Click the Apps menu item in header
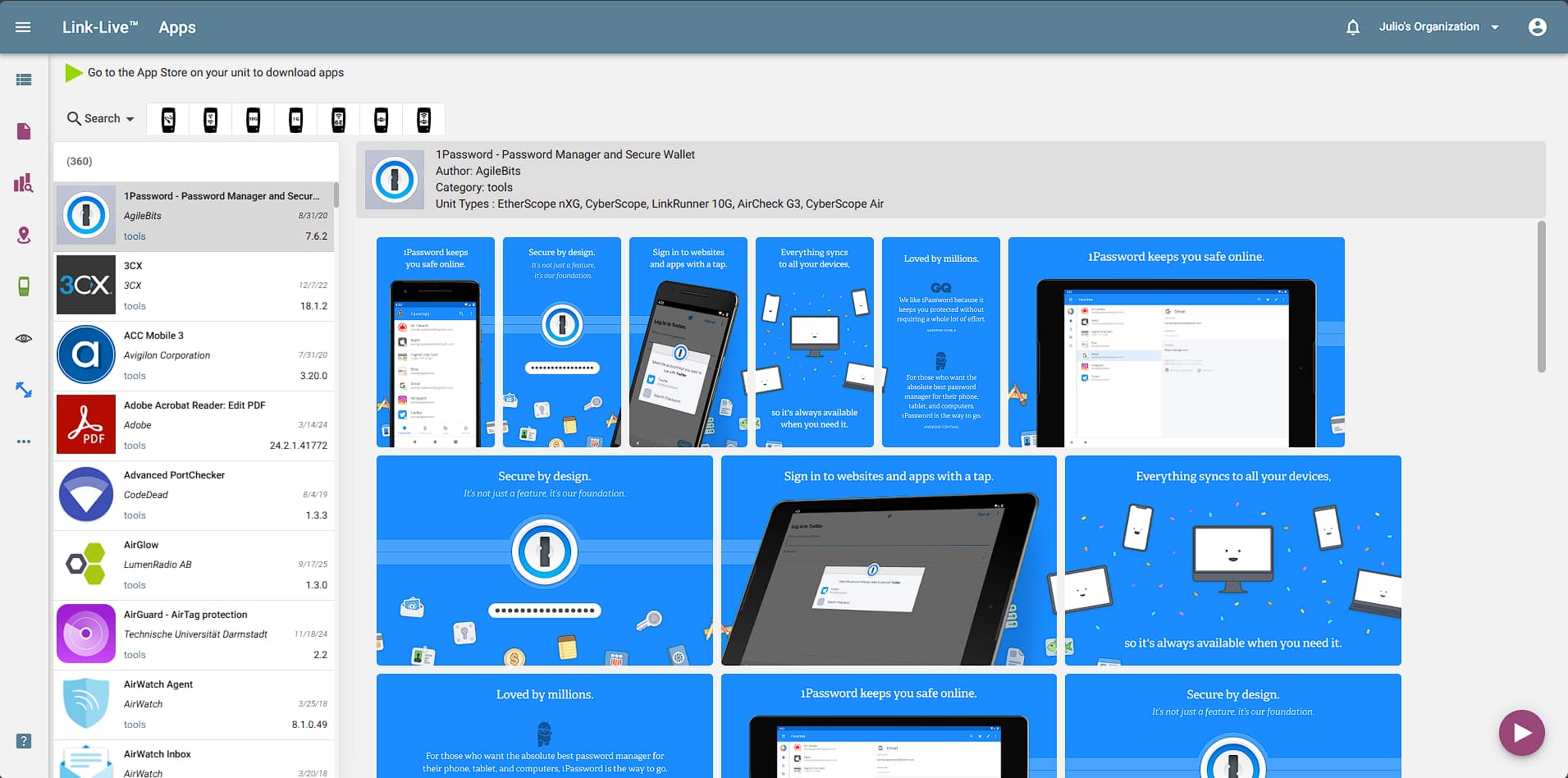Viewport: 1568px width, 778px height. pyautogui.click(x=176, y=27)
